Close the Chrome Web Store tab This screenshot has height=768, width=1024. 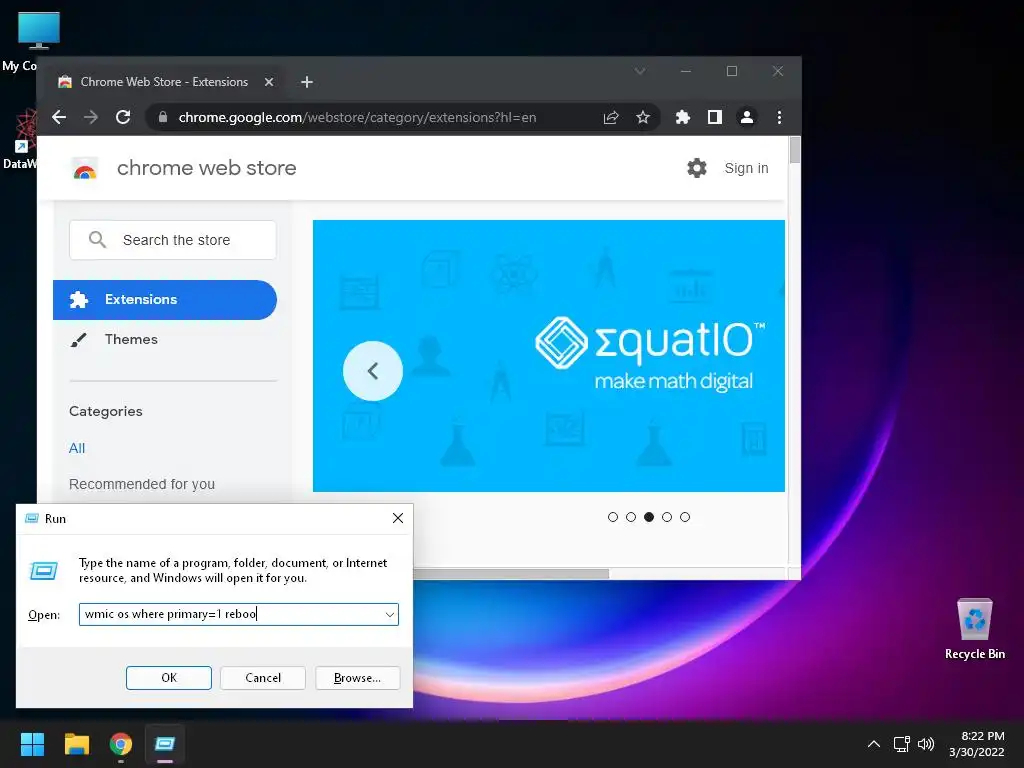pos(269,82)
